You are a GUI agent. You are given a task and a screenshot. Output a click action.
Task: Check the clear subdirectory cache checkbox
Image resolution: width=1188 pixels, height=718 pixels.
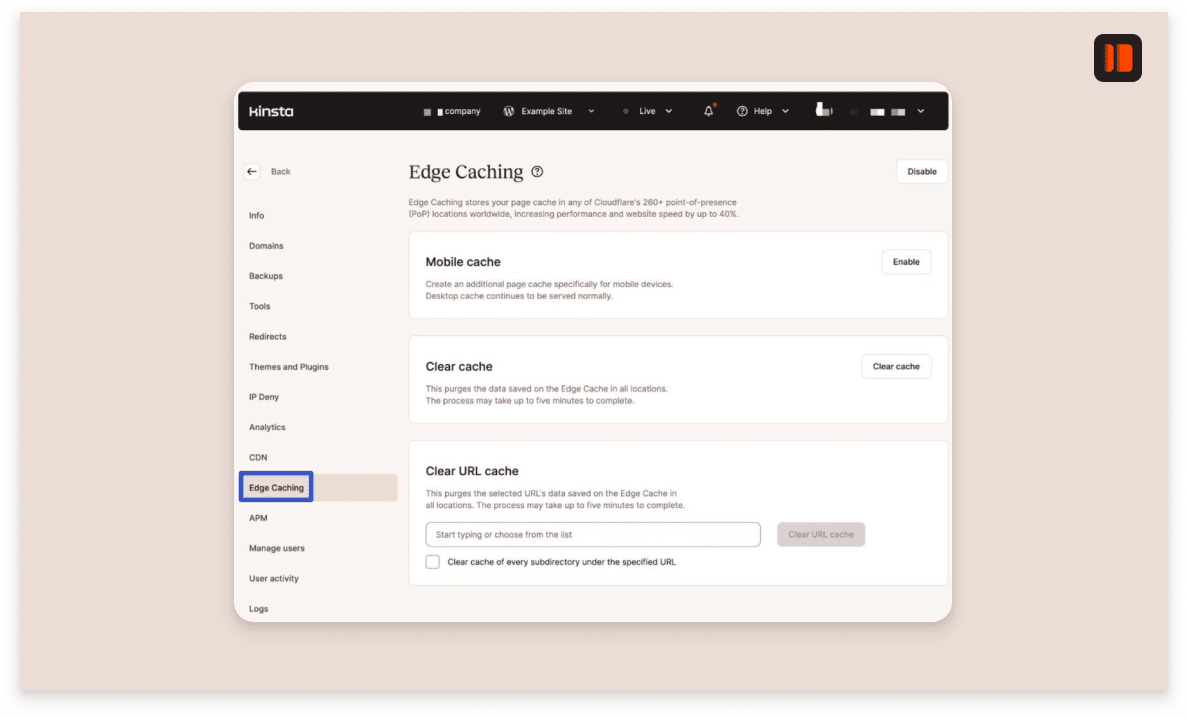point(432,562)
